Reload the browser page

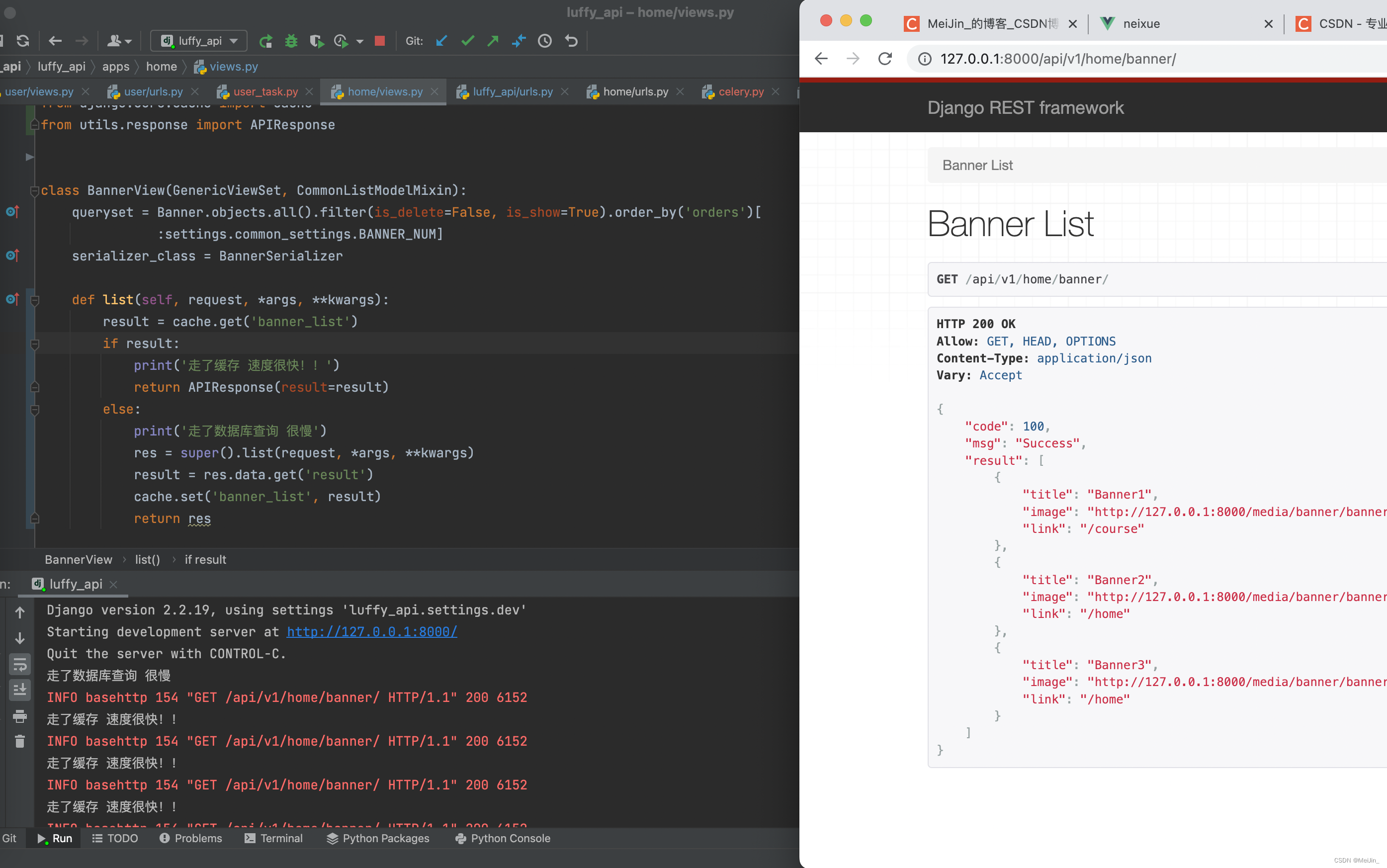tap(885, 59)
